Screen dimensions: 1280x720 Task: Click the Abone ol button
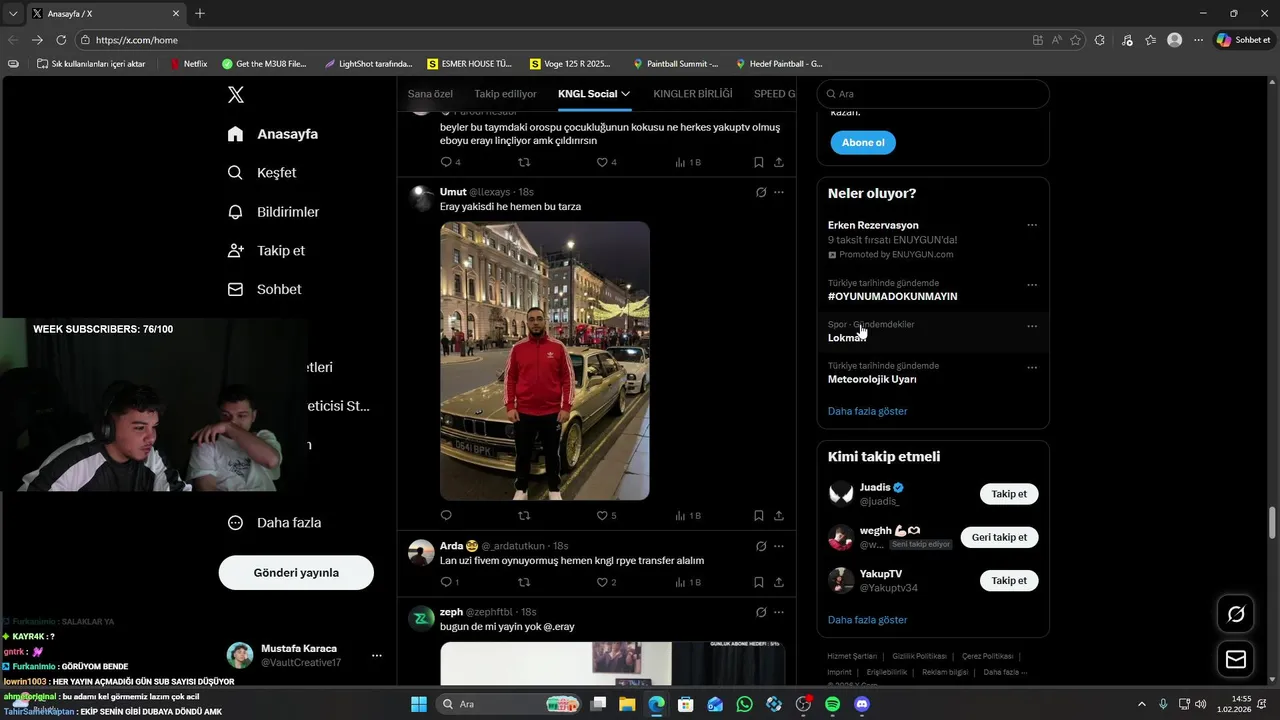863,143
